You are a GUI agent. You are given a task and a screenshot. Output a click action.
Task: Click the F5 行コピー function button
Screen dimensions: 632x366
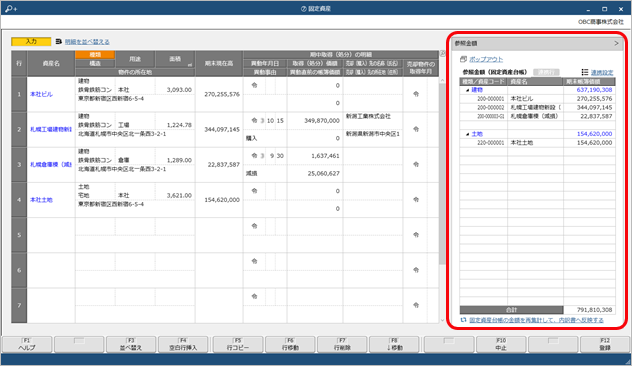coord(238,344)
